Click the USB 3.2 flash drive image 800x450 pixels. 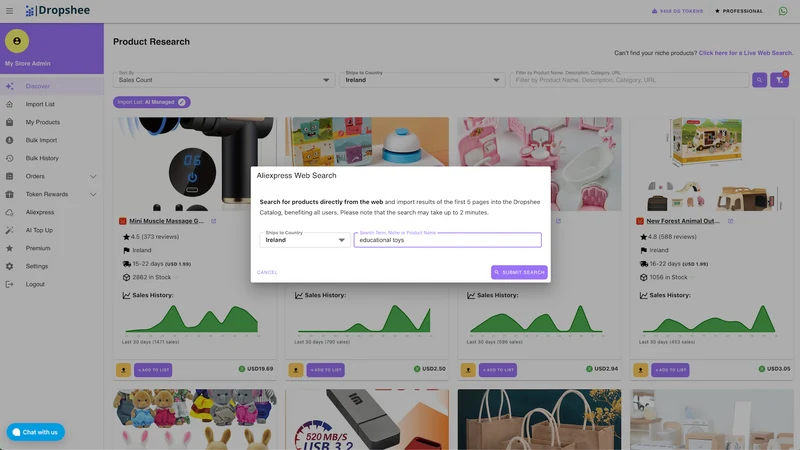(x=367, y=419)
